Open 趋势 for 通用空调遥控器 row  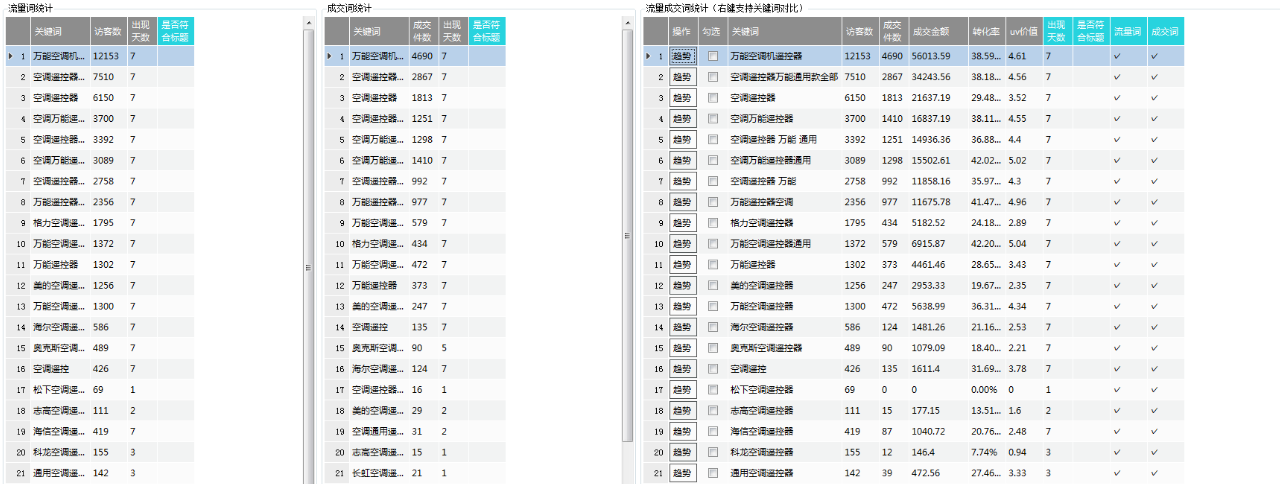682,473
